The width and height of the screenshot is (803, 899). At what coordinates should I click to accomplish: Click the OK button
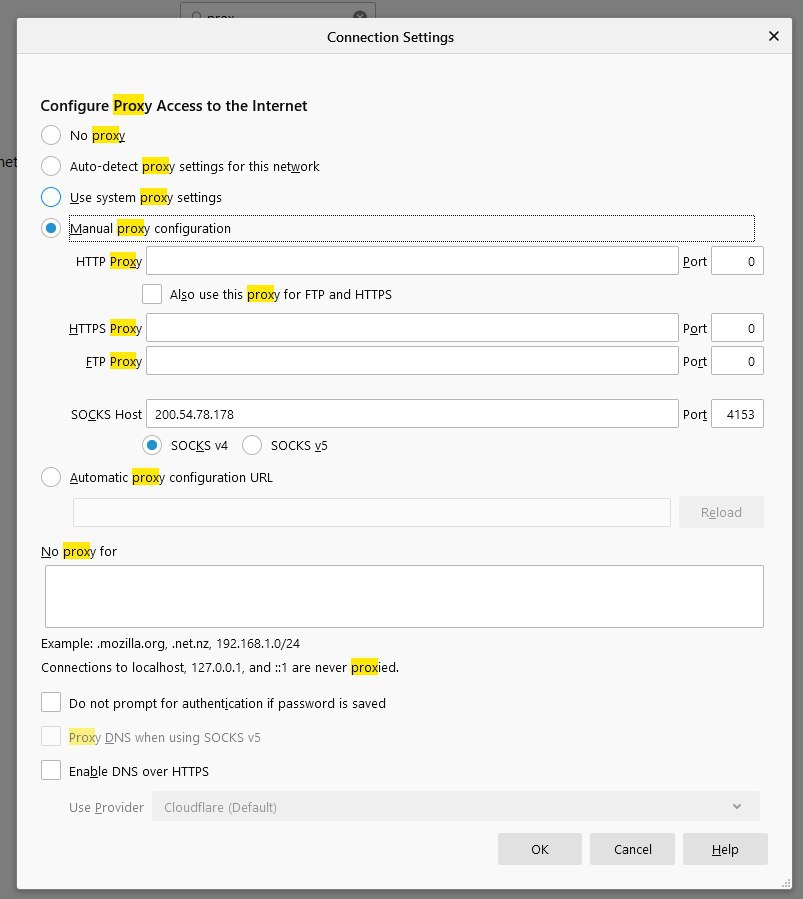tap(539, 849)
